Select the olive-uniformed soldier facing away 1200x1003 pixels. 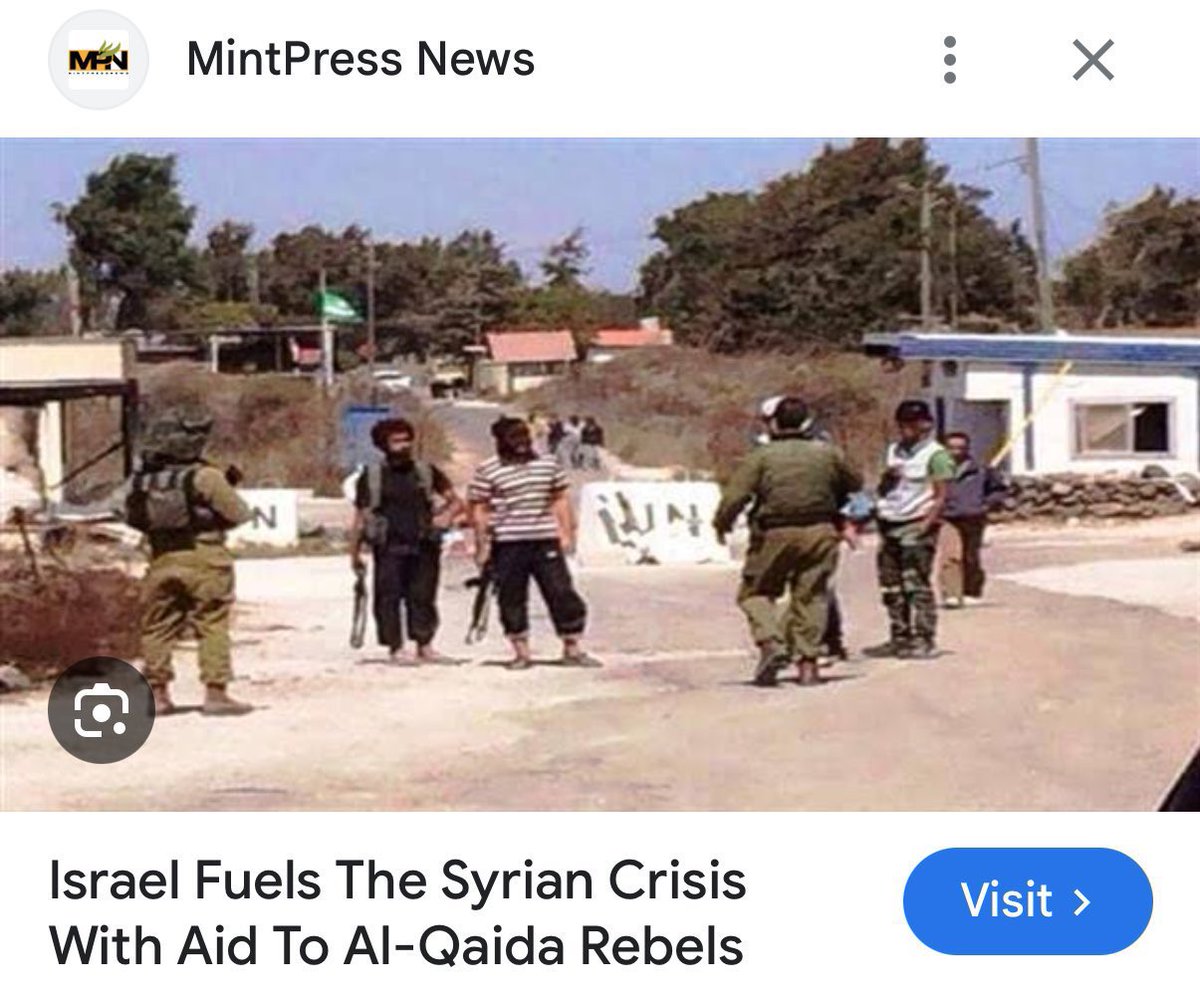[x=787, y=540]
